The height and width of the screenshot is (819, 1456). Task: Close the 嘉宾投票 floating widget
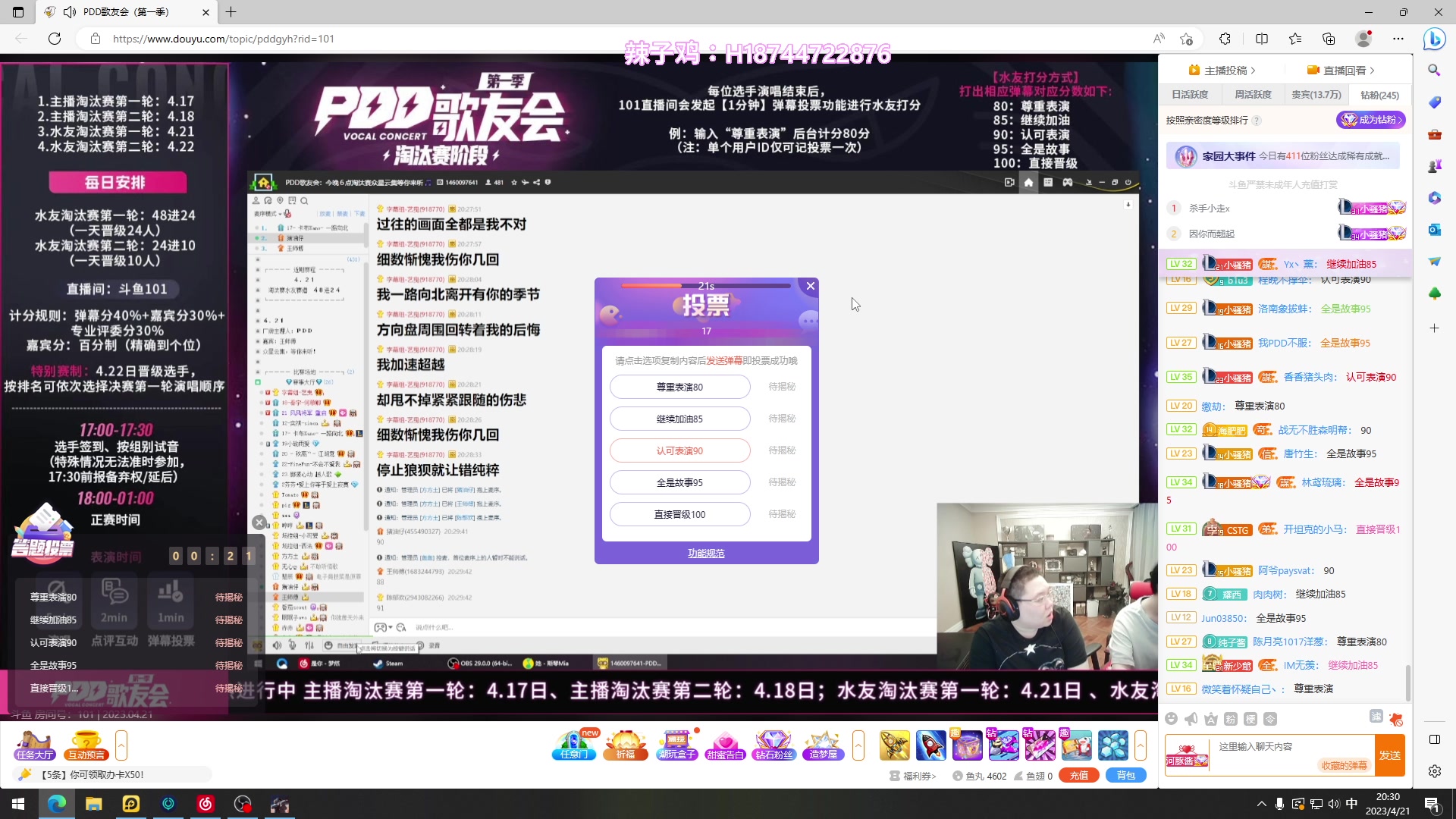click(259, 522)
